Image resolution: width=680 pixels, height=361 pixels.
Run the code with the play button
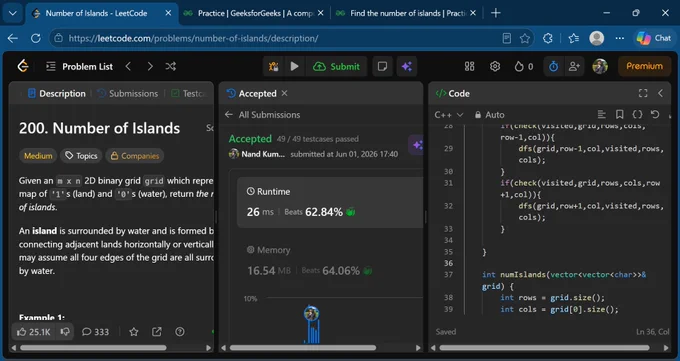tap(294, 66)
